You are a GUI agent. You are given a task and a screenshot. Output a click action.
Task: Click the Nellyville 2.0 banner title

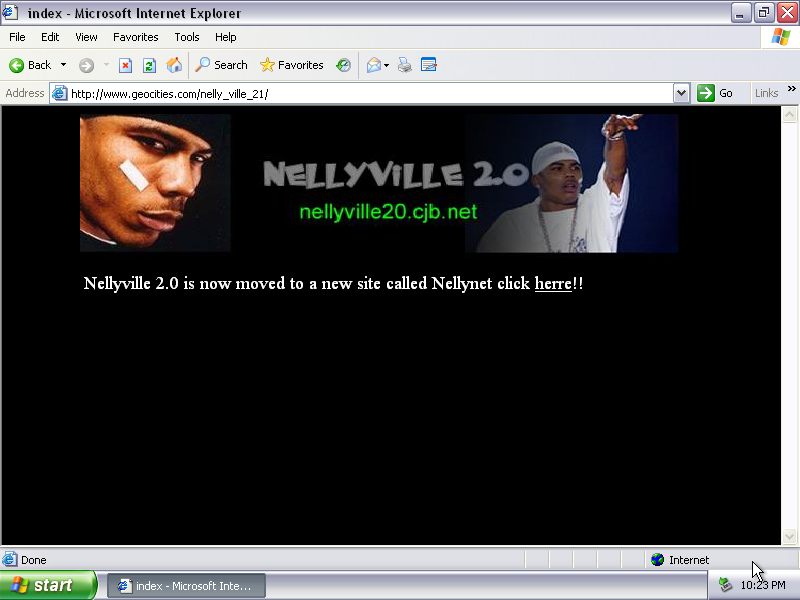tap(395, 174)
